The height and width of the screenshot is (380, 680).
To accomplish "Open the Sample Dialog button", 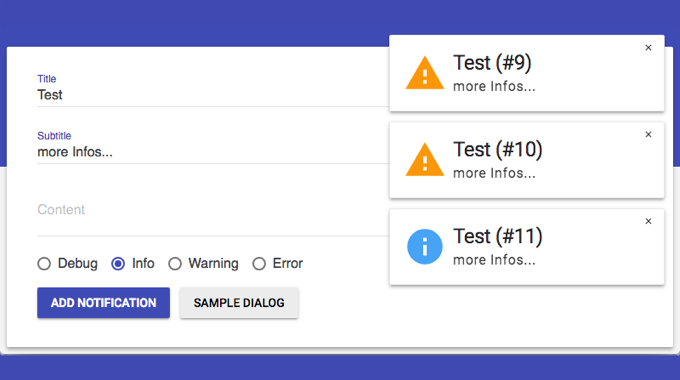I will pos(239,303).
